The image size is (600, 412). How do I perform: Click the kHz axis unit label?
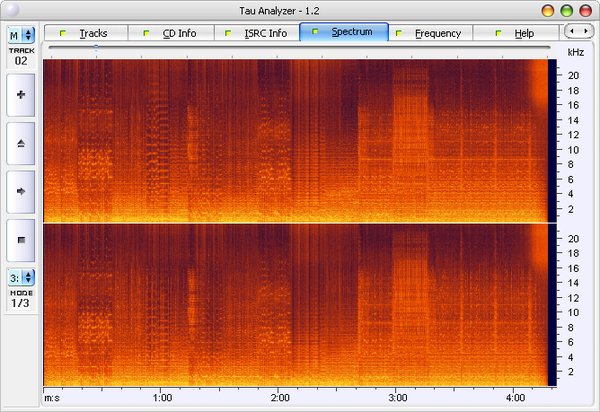[x=576, y=52]
